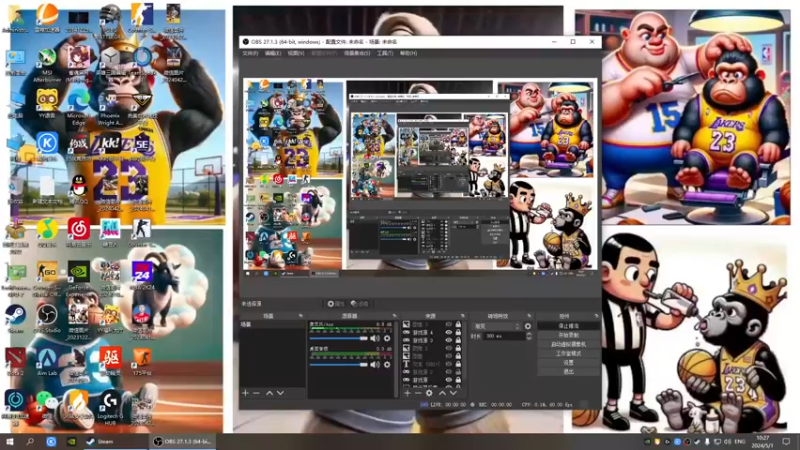Open the 工具(T) menu in OBS
Screen dimensions: 800x450
[385, 53]
